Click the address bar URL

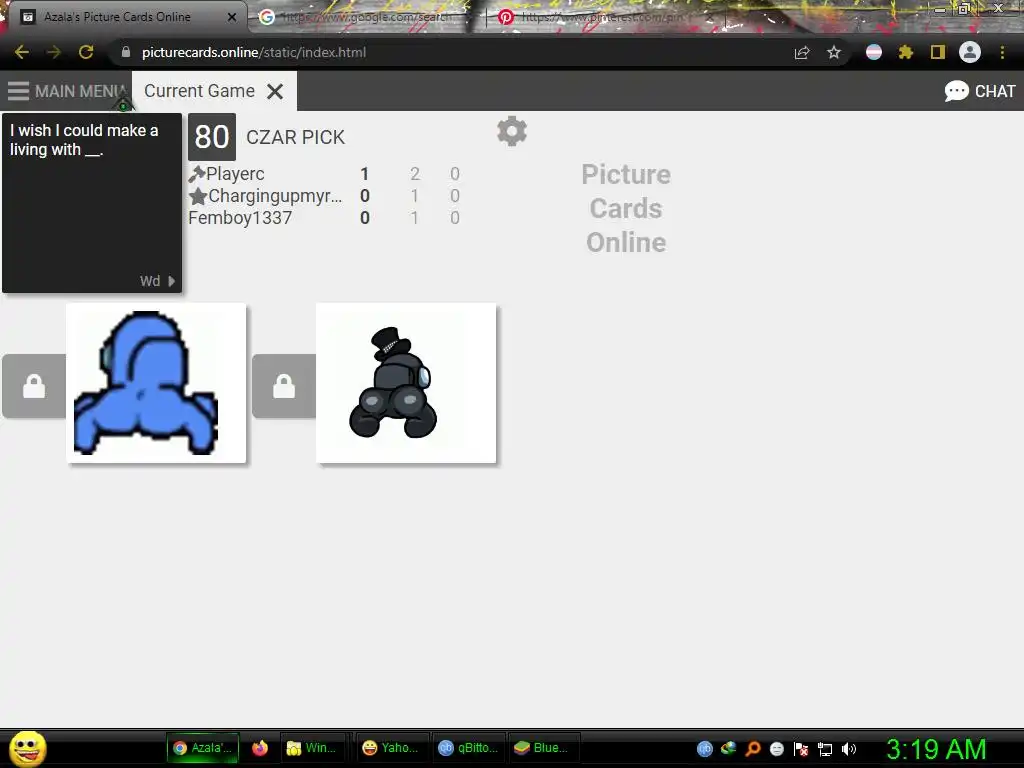pos(253,52)
